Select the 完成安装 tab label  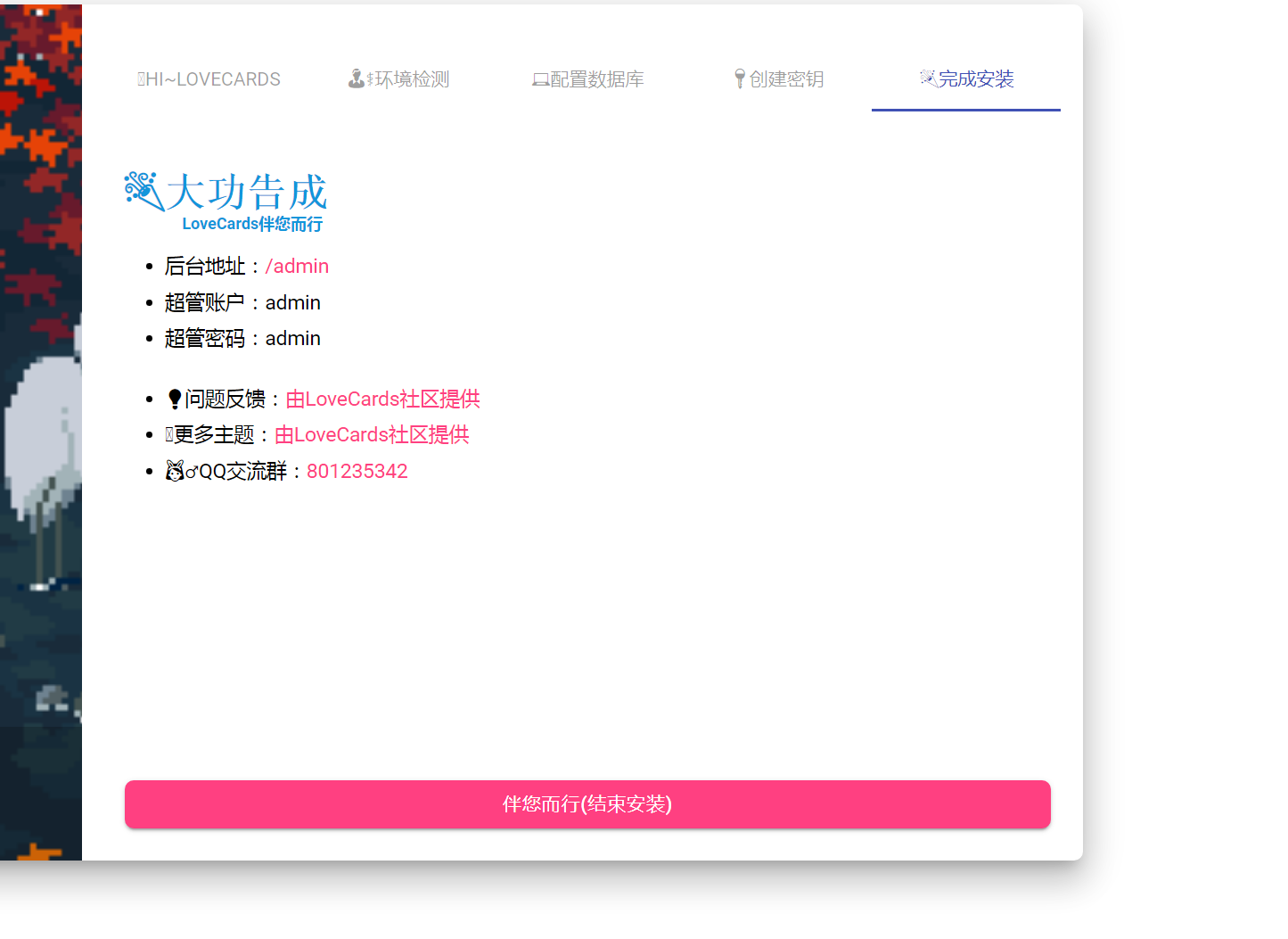tap(976, 79)
